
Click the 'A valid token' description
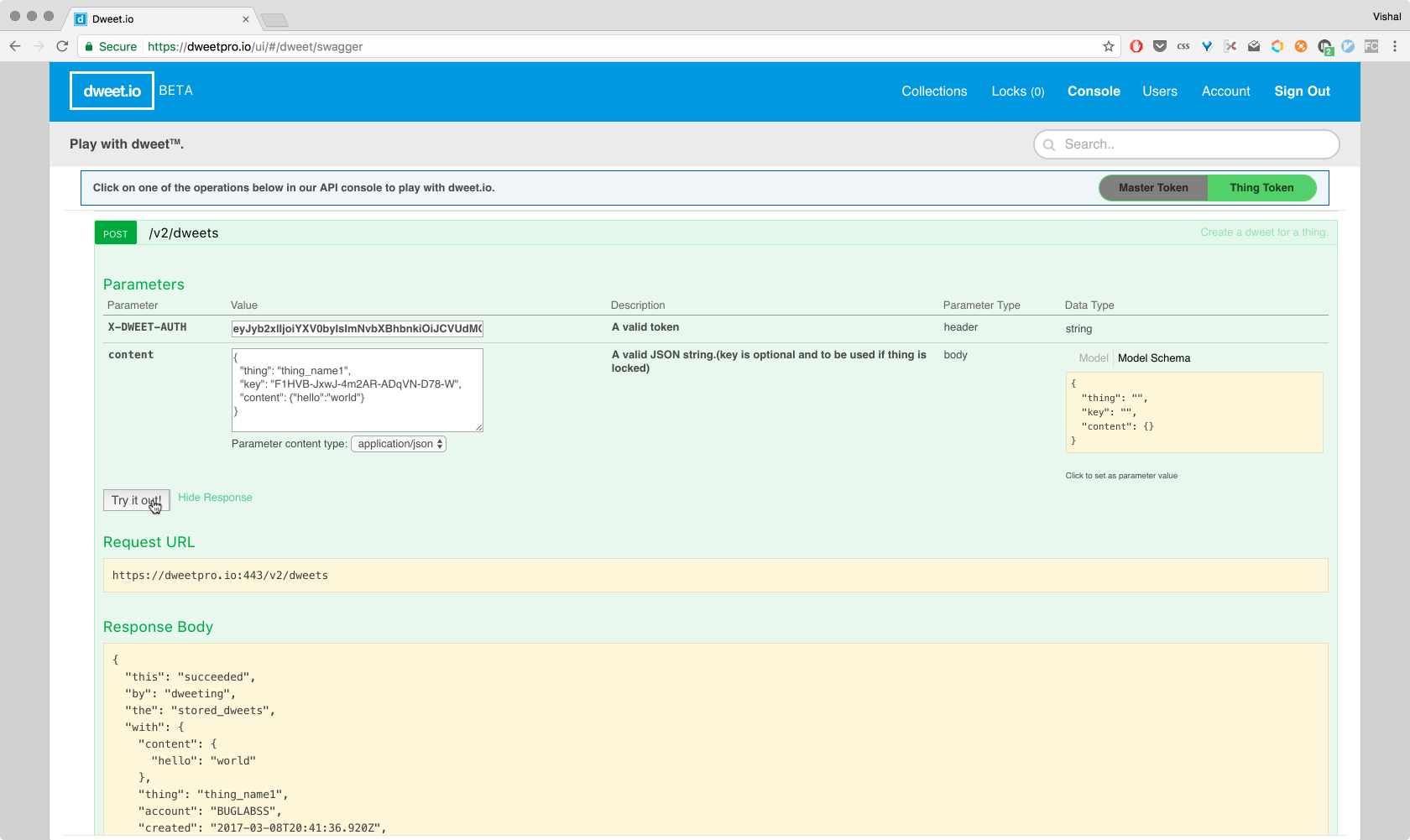(x=645, y=327)
